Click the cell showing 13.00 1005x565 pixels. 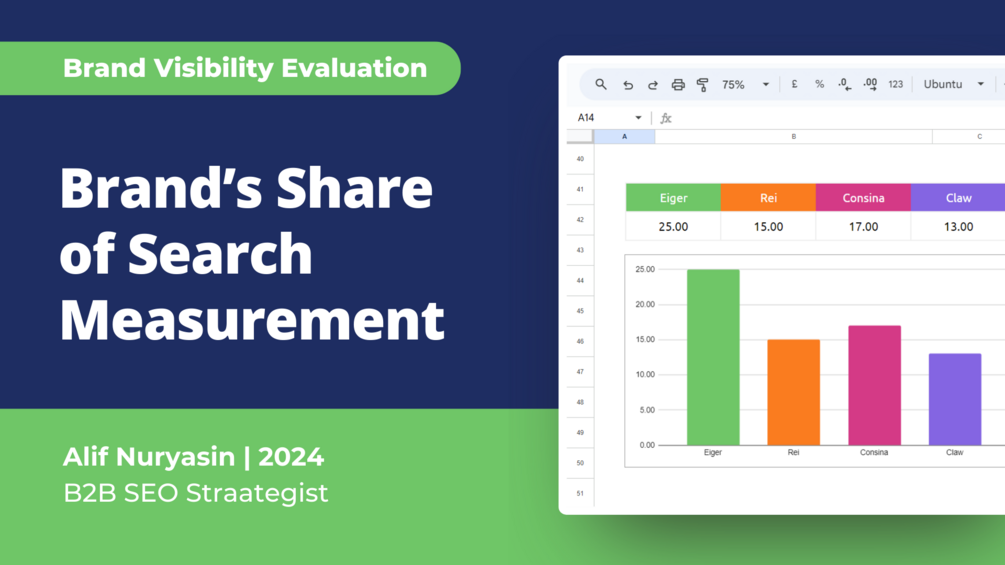pos(958,226)
